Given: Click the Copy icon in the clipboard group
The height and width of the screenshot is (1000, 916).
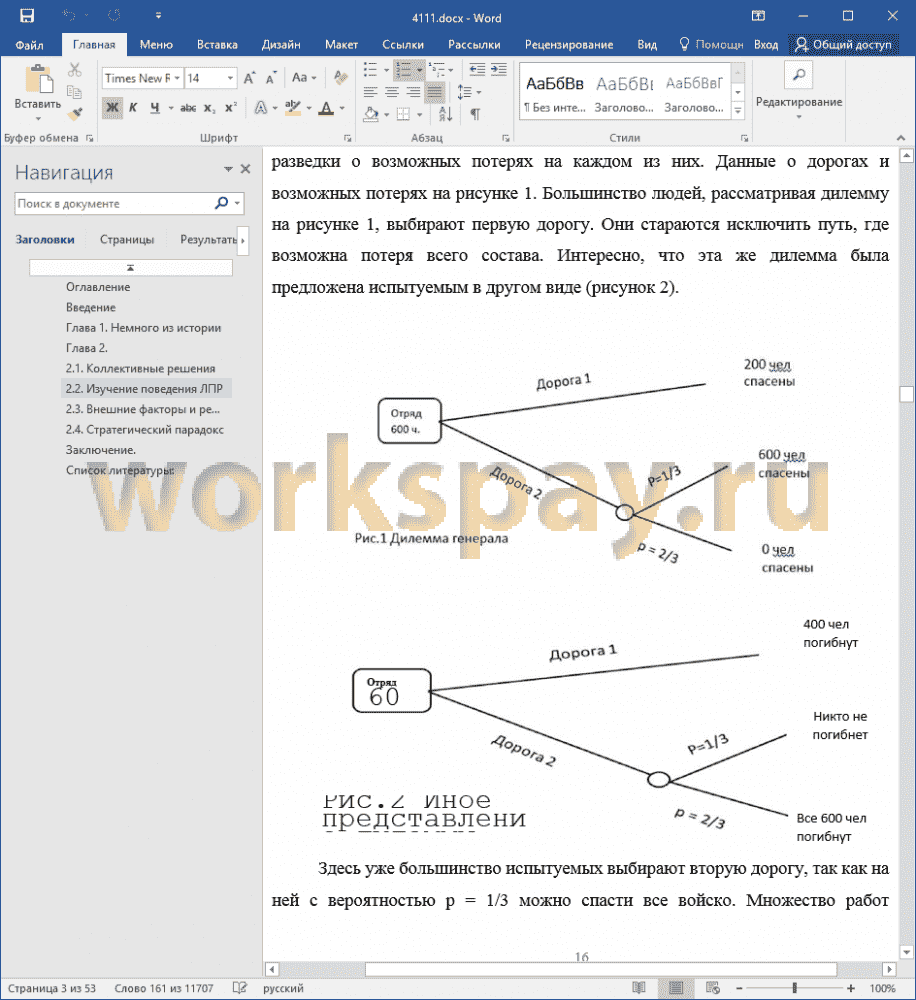Looking at the screenshot, I should point(75,92).
